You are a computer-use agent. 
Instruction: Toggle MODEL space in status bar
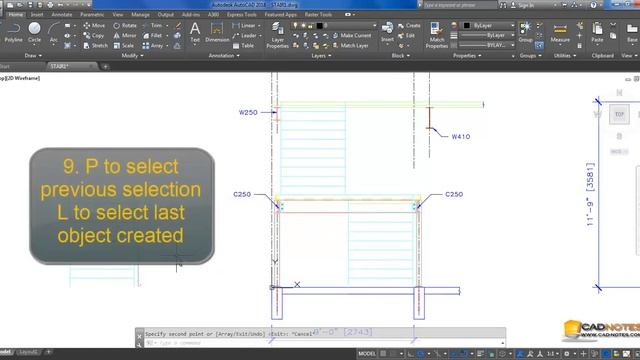click(367, 353)
